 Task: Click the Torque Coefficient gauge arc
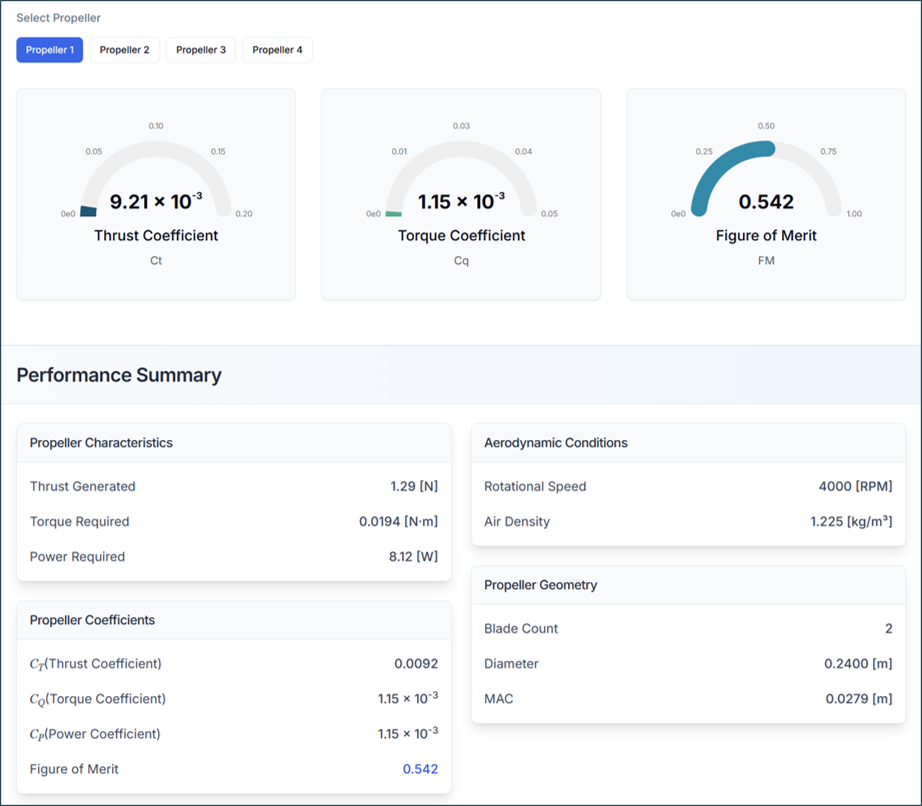click(x=461, y=150)
